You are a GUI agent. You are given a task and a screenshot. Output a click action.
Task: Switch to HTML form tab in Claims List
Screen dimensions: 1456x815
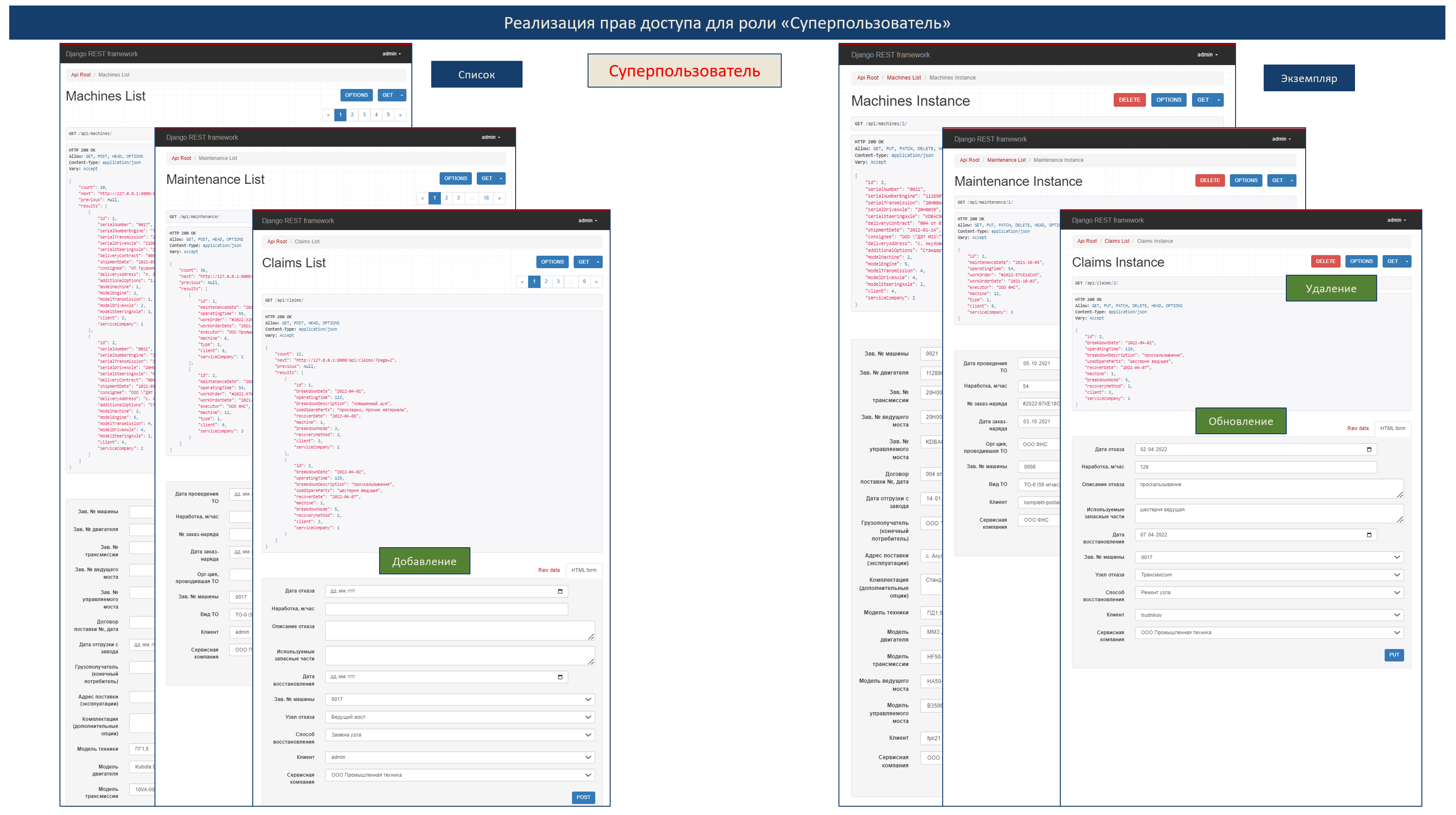(x=583, y=570)
